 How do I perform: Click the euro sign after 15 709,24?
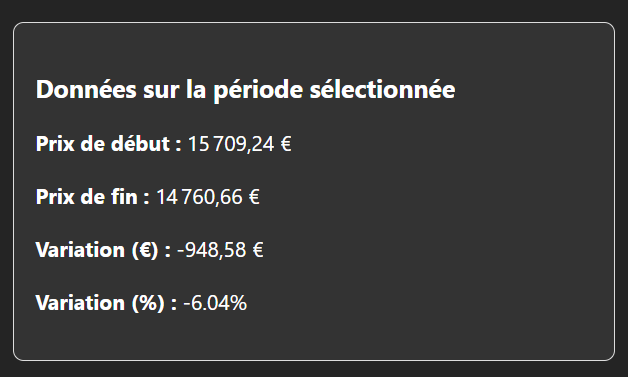[286, 144]
